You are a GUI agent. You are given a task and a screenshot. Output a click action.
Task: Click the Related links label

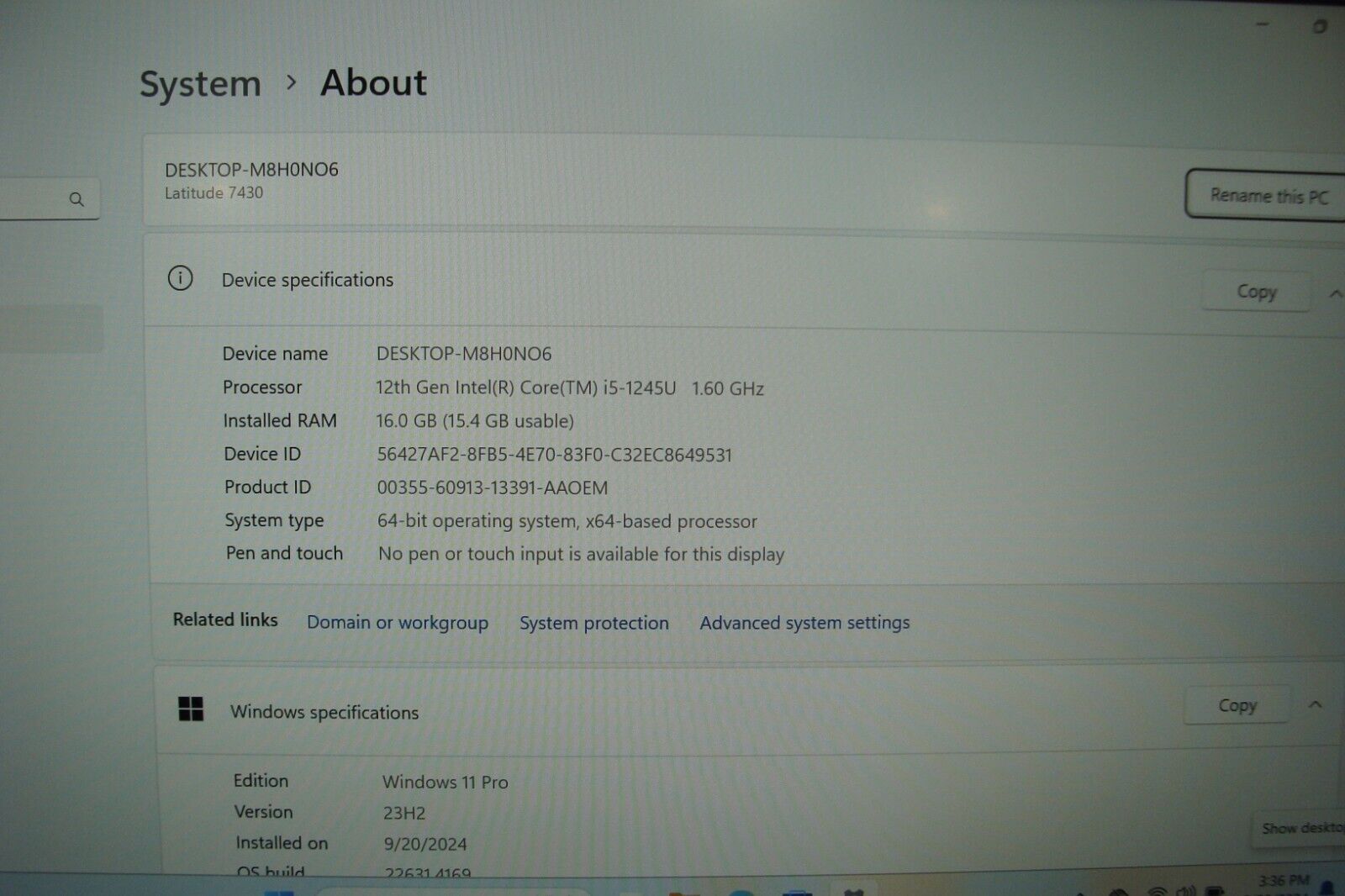tap(225, 619)
